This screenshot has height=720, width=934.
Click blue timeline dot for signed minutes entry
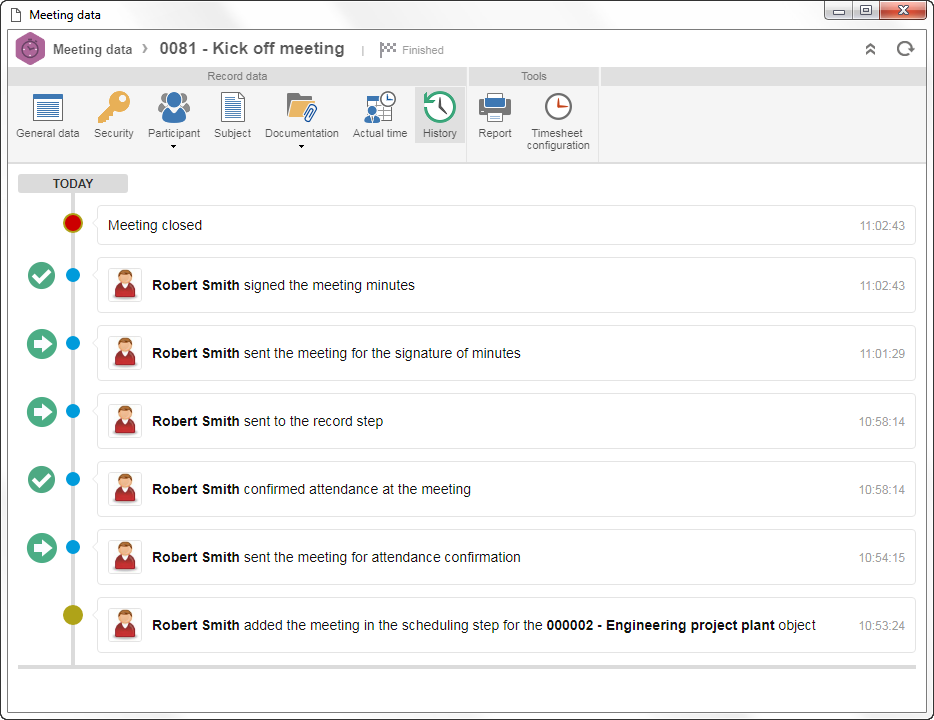pyautogui.click(x=73, y=275)
